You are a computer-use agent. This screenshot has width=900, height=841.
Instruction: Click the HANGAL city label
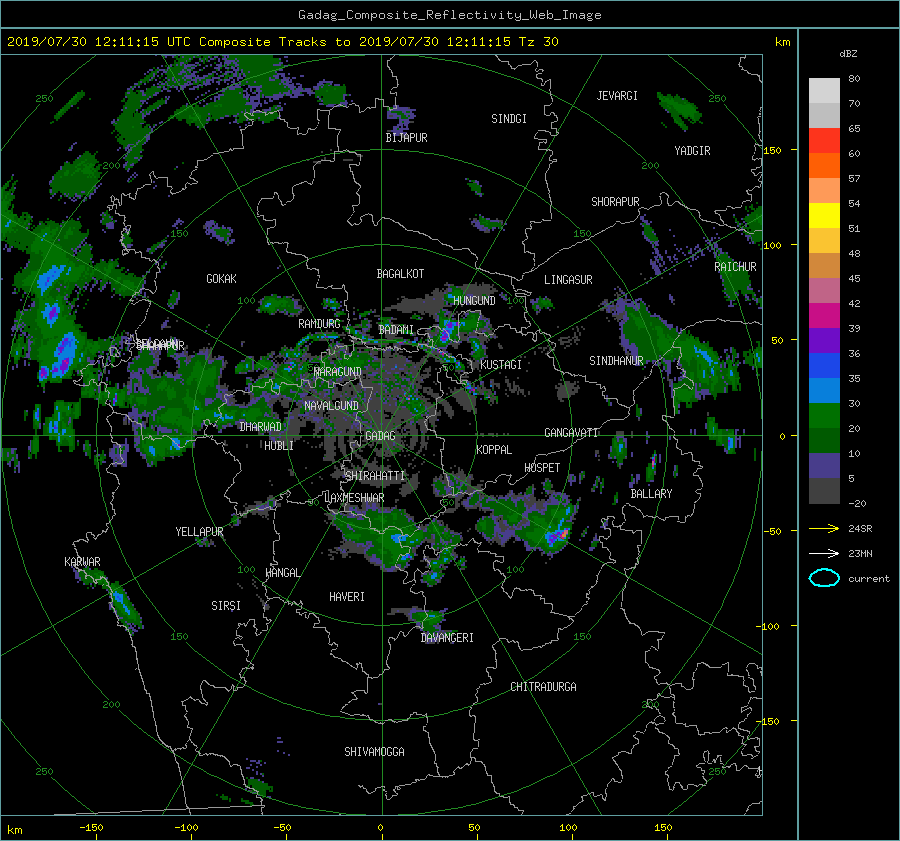[282, 573]
